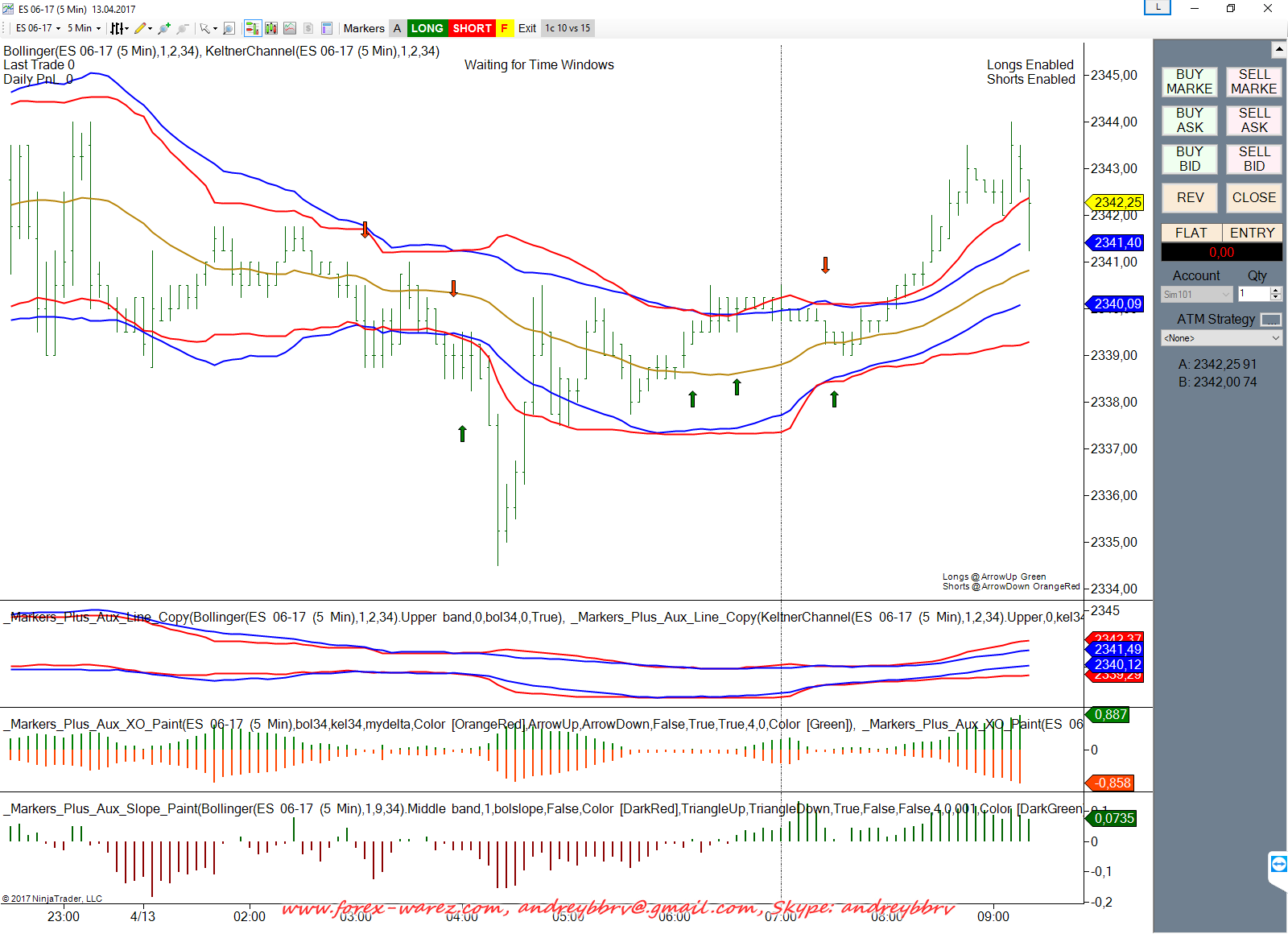
Task: Click the Exit item in the toolbar
Action: tap(527, 28)
